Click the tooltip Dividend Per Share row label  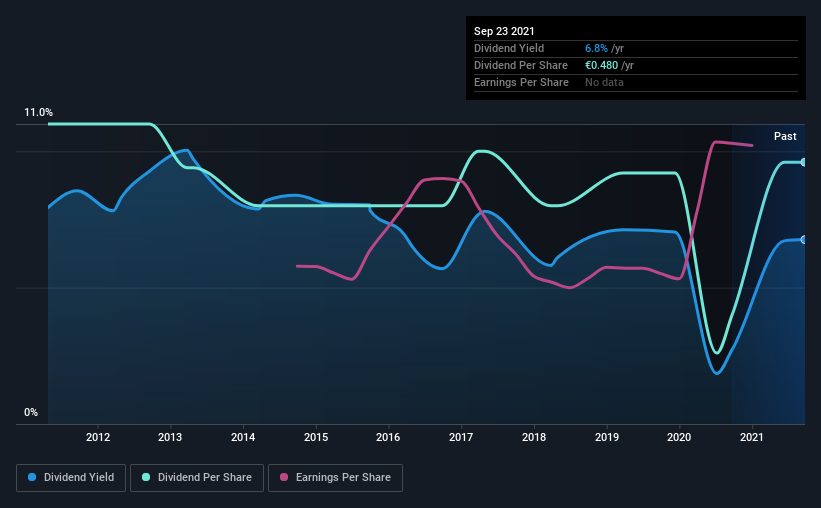521,65
